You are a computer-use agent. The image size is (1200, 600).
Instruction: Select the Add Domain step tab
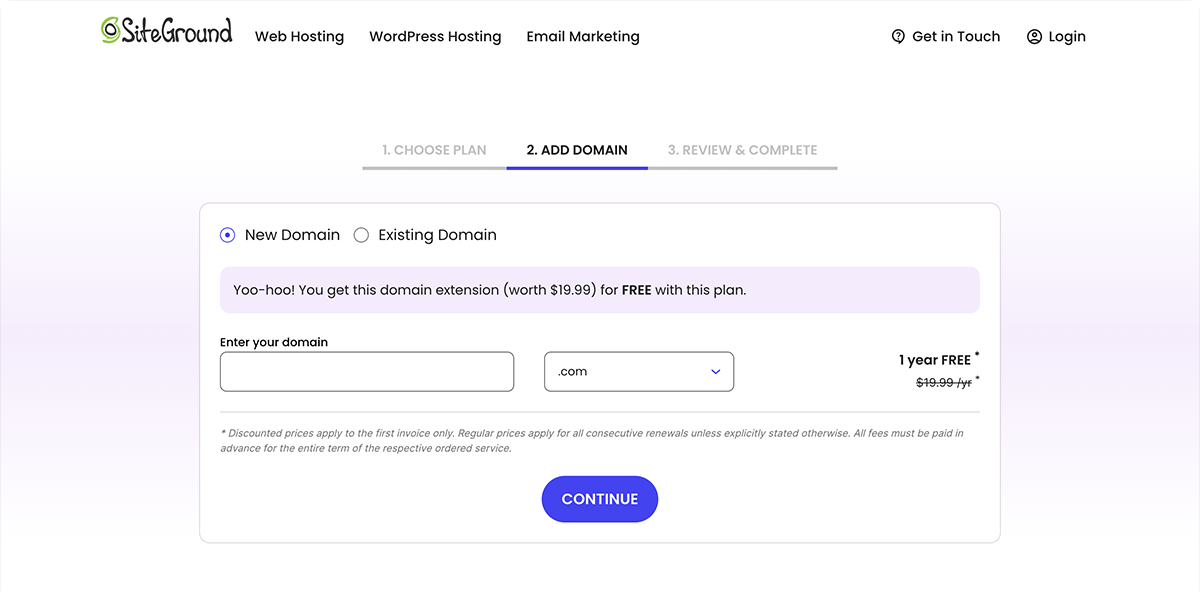coord(577,150)
